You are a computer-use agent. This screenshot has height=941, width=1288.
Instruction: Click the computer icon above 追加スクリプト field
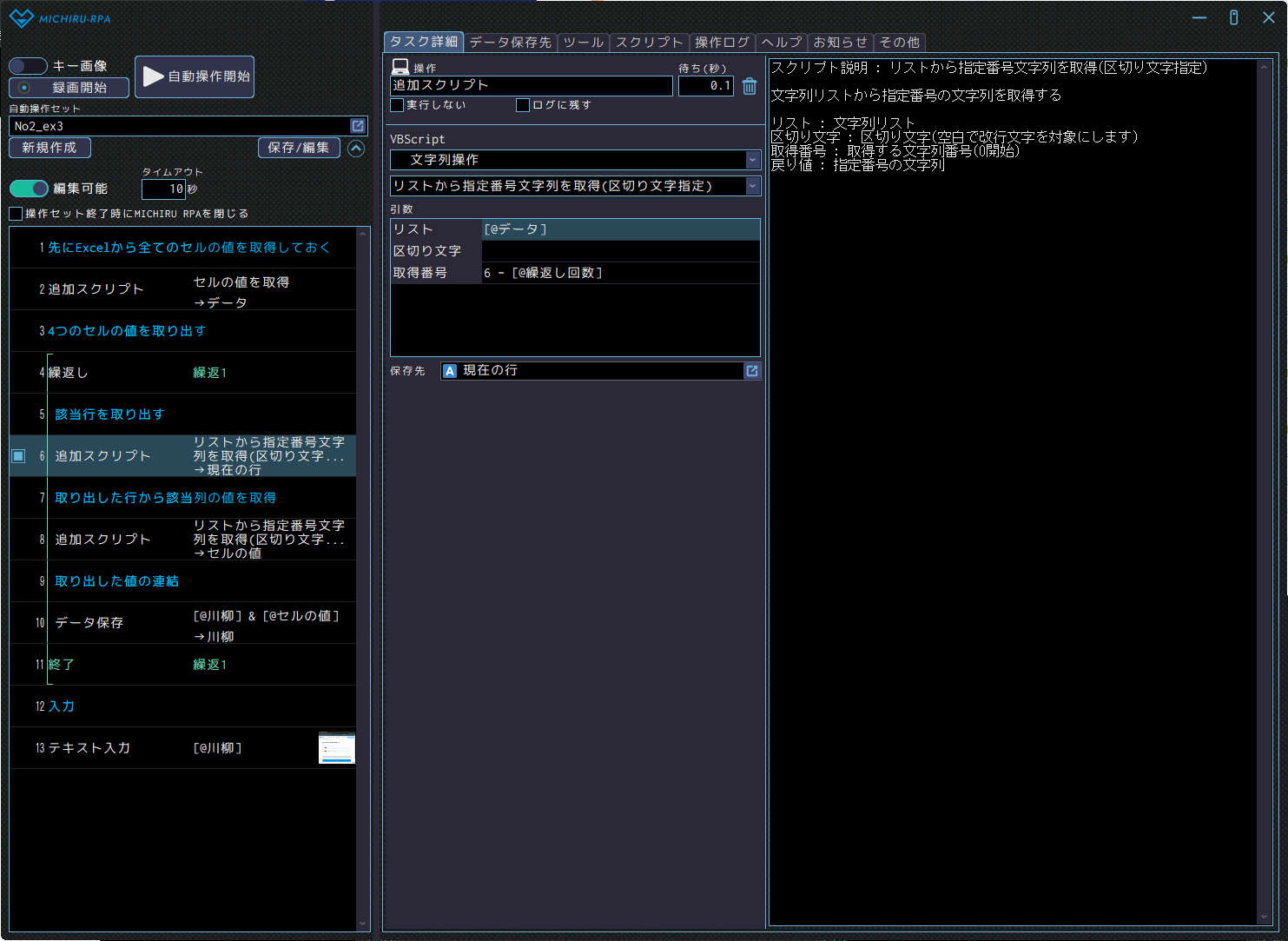pos(400,67)
